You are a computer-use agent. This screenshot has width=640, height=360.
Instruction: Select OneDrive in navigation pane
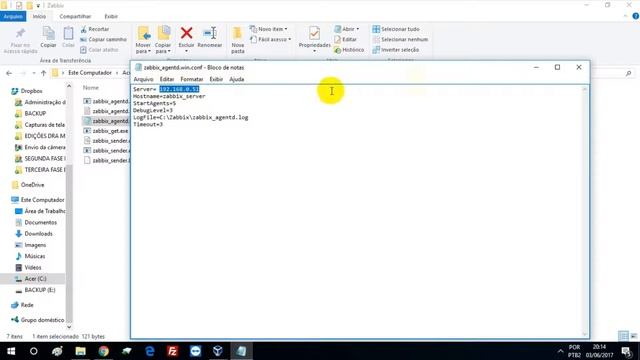[x=28, y=185]
